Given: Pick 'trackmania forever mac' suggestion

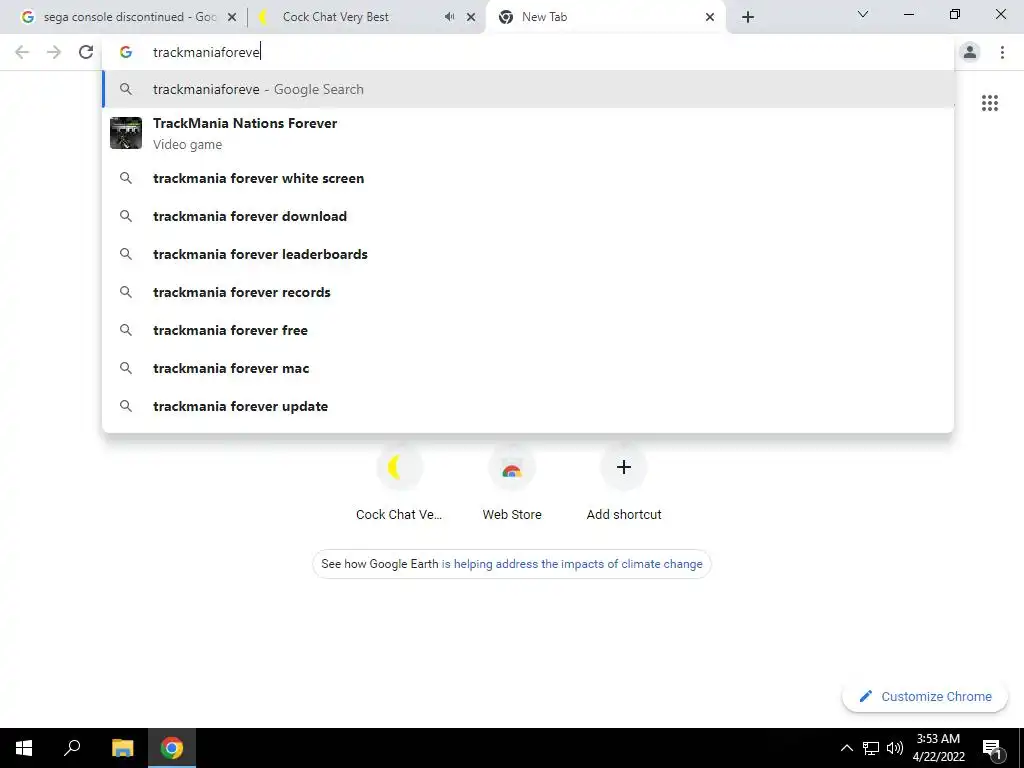Looking at the screenshot, I should click(528, 368).
